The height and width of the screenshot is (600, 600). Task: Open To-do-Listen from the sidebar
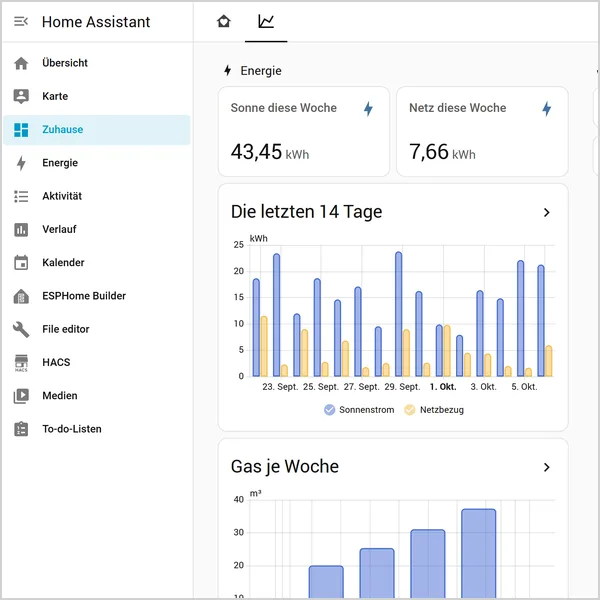pyautogui.click(x=96, y=429)
